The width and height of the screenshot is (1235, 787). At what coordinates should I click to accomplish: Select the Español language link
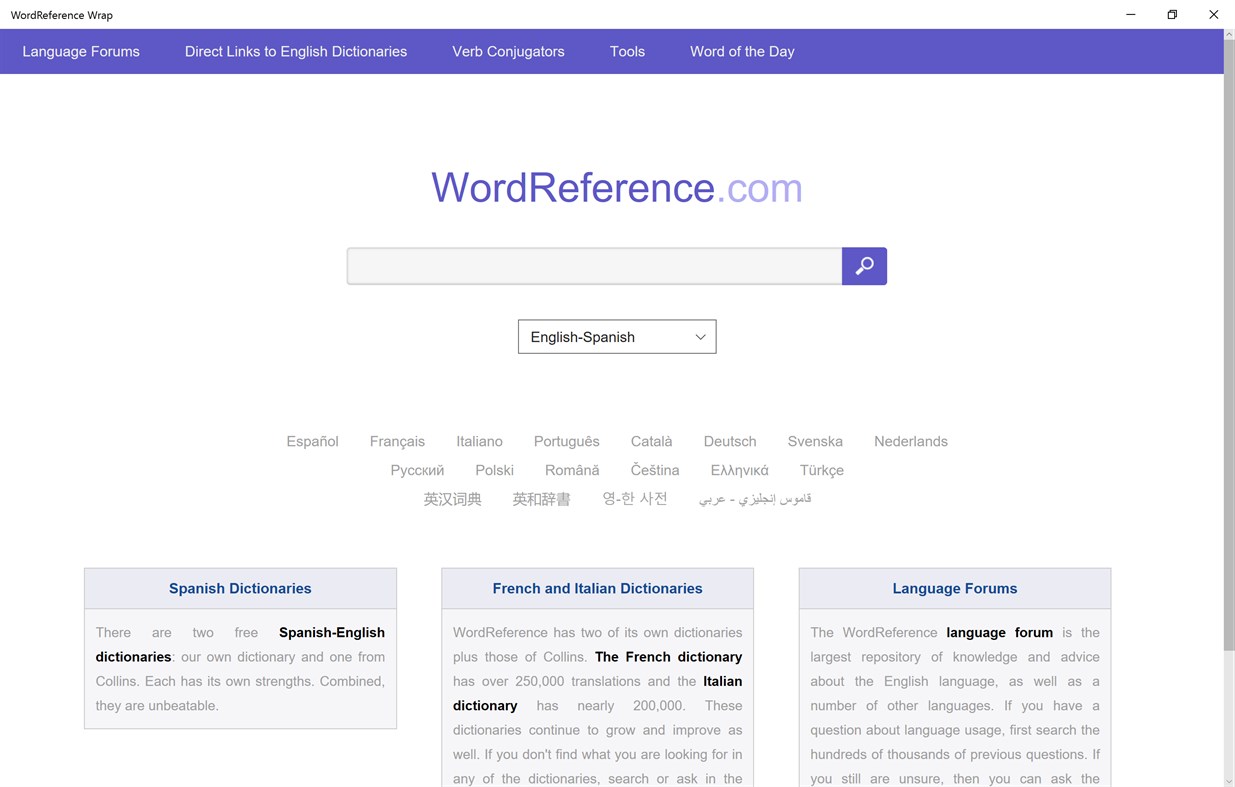click(x=312, y=441)
